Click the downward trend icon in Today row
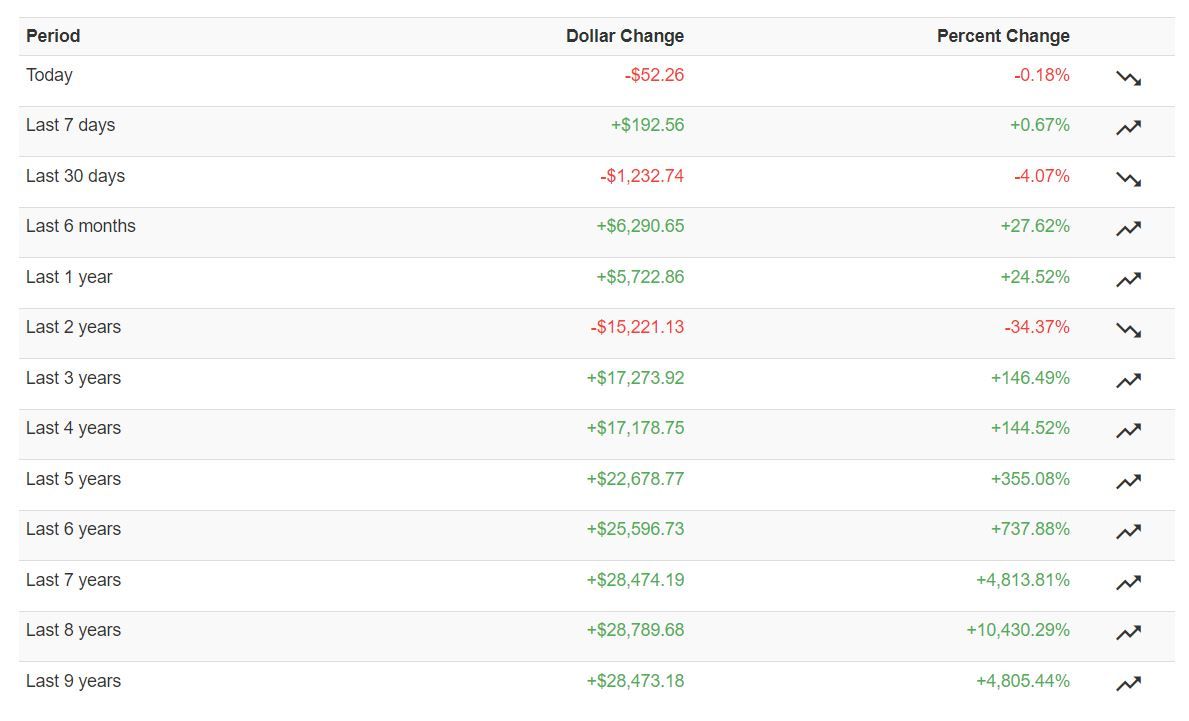1189x721 pixels. pyautogui.click(x=1128, y=78)
